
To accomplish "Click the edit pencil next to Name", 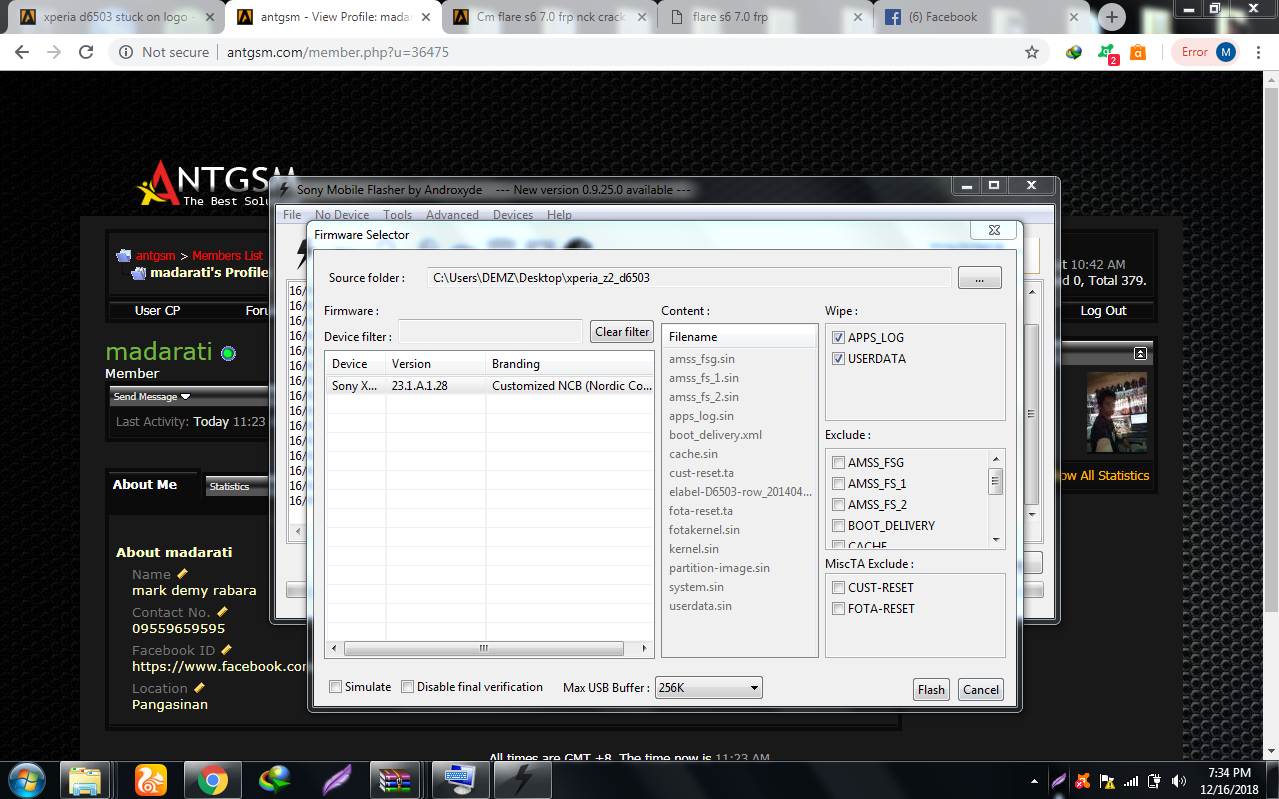I will tap(182, 574).
